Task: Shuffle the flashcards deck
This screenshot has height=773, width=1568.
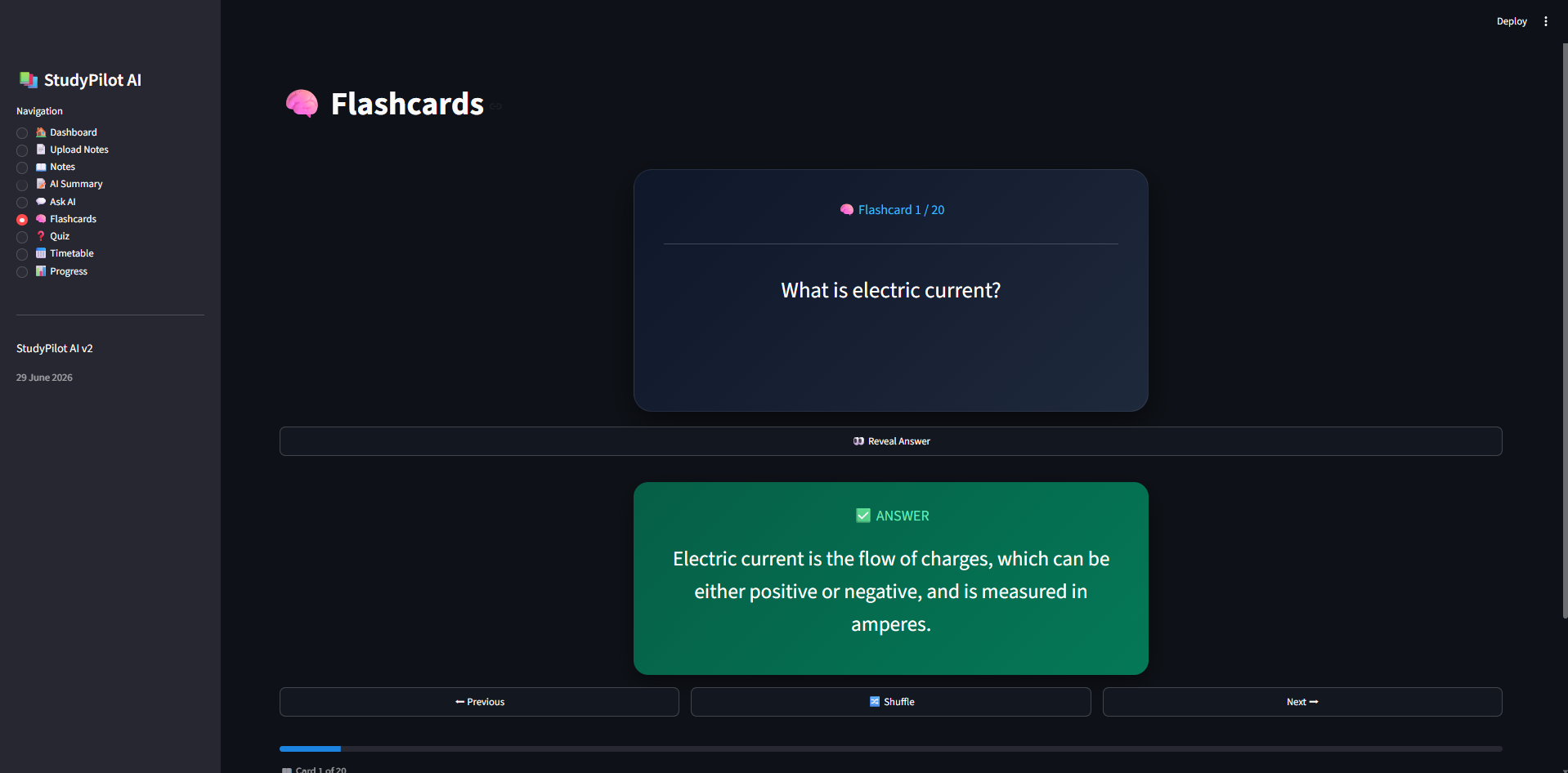Action: (891, 702)
